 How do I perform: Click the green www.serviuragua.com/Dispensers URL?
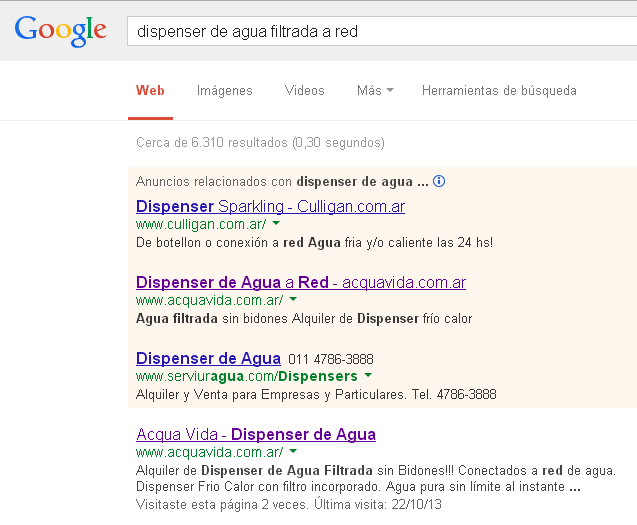(246, 376)
